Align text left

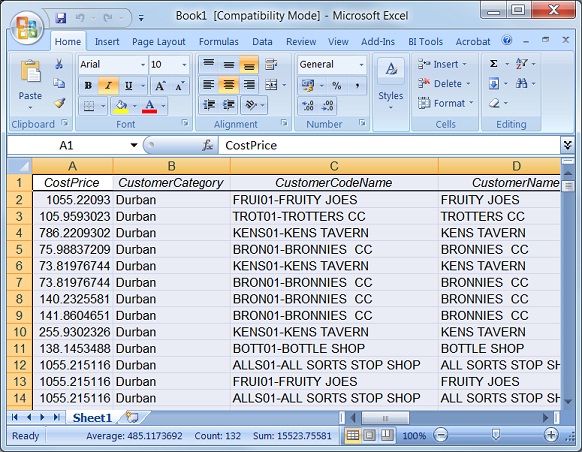click(x=209, y=85)
